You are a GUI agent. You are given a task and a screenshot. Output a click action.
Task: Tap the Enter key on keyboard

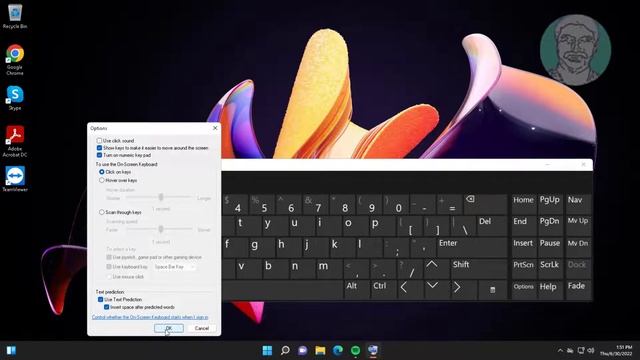471,247
